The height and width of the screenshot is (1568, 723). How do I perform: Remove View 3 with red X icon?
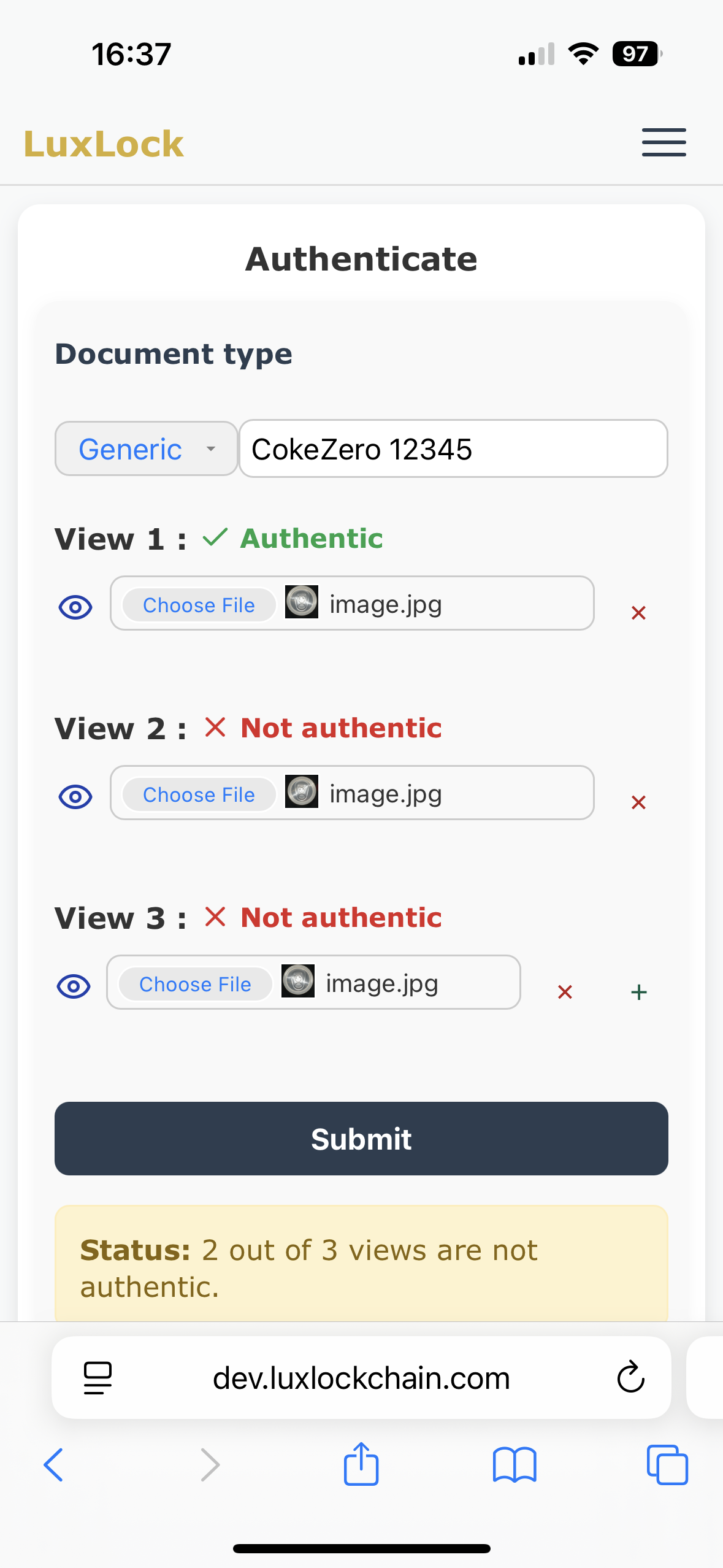pyautogui.click(x=565, y=992)
